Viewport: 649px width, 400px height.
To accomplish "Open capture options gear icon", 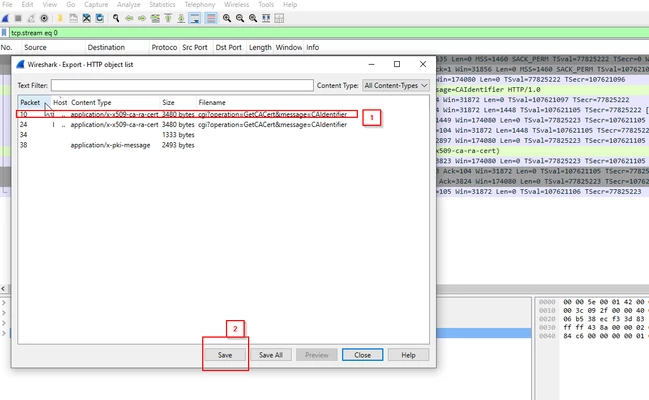I will pos(44,18).
